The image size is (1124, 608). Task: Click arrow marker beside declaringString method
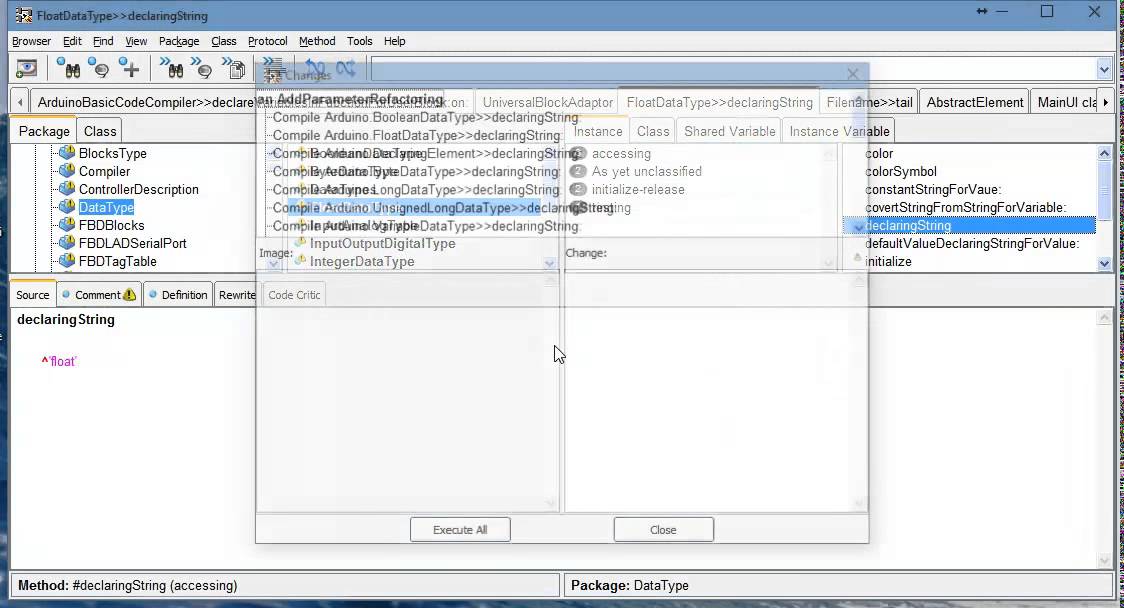coord(858,227)
